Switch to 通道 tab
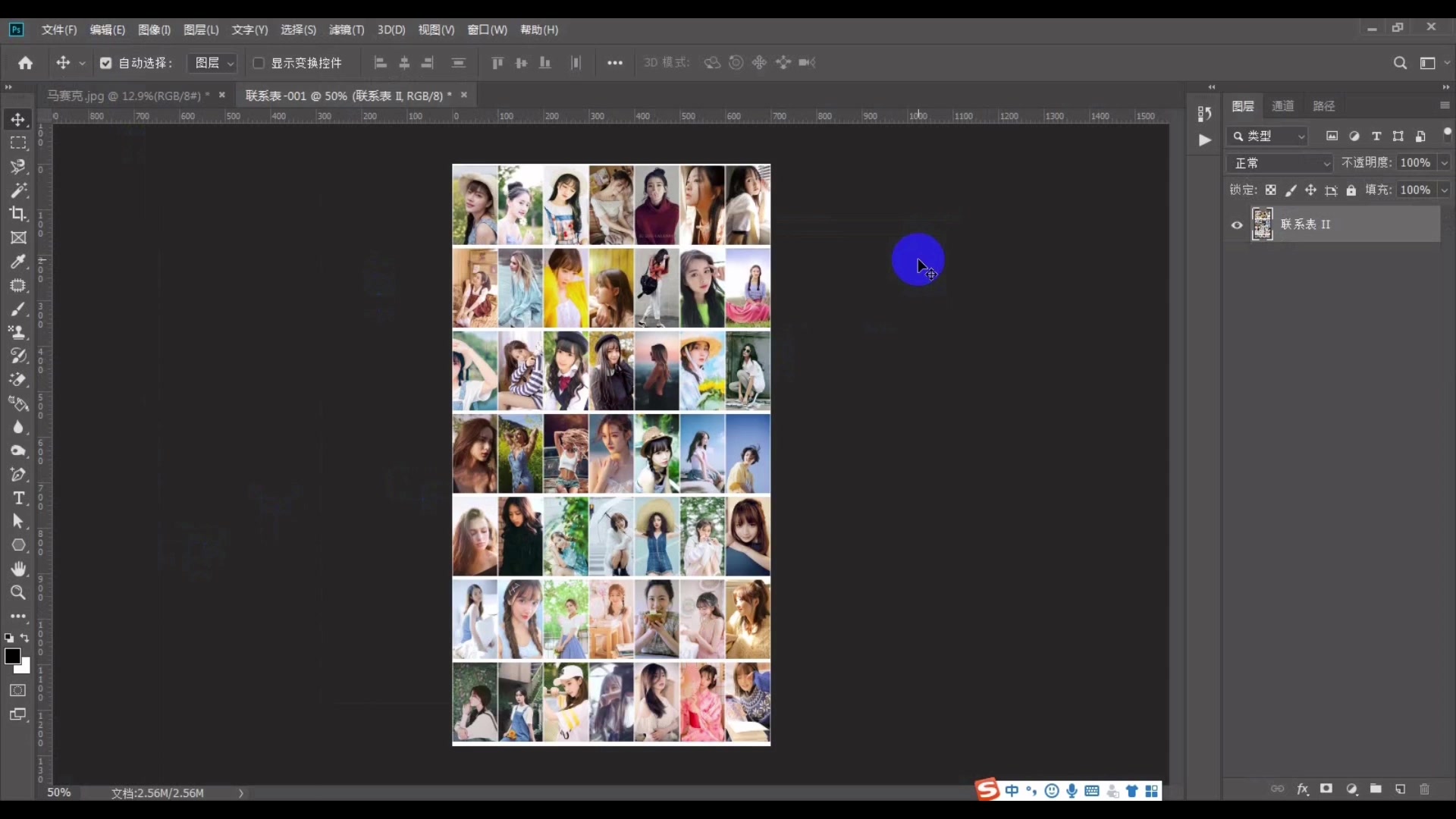 [x=1283, y=106]
